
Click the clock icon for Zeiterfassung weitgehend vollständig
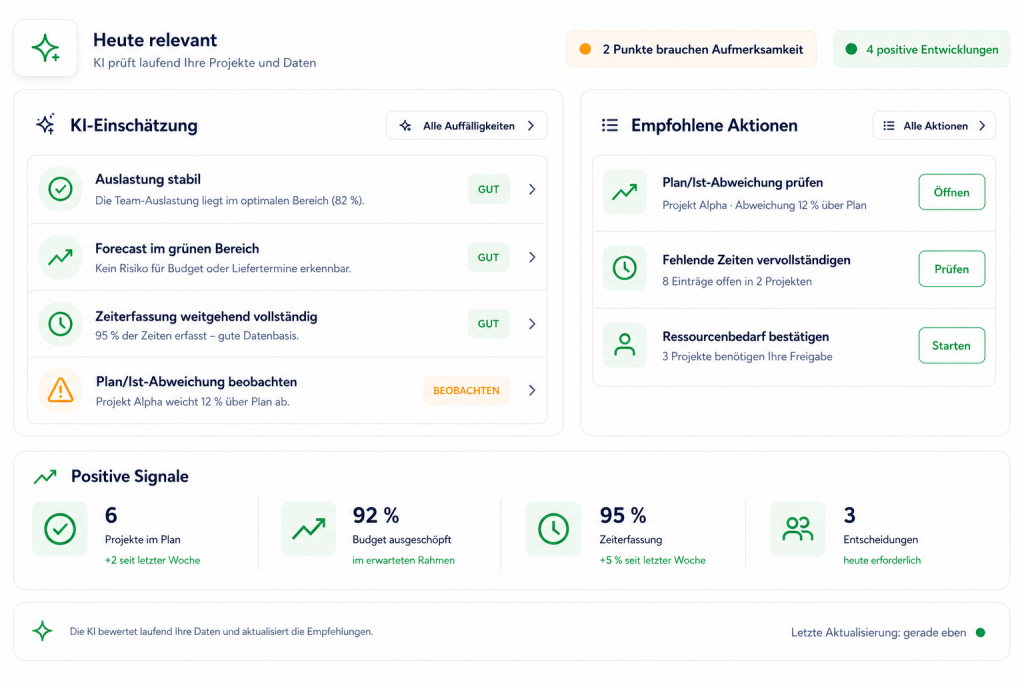60,324
